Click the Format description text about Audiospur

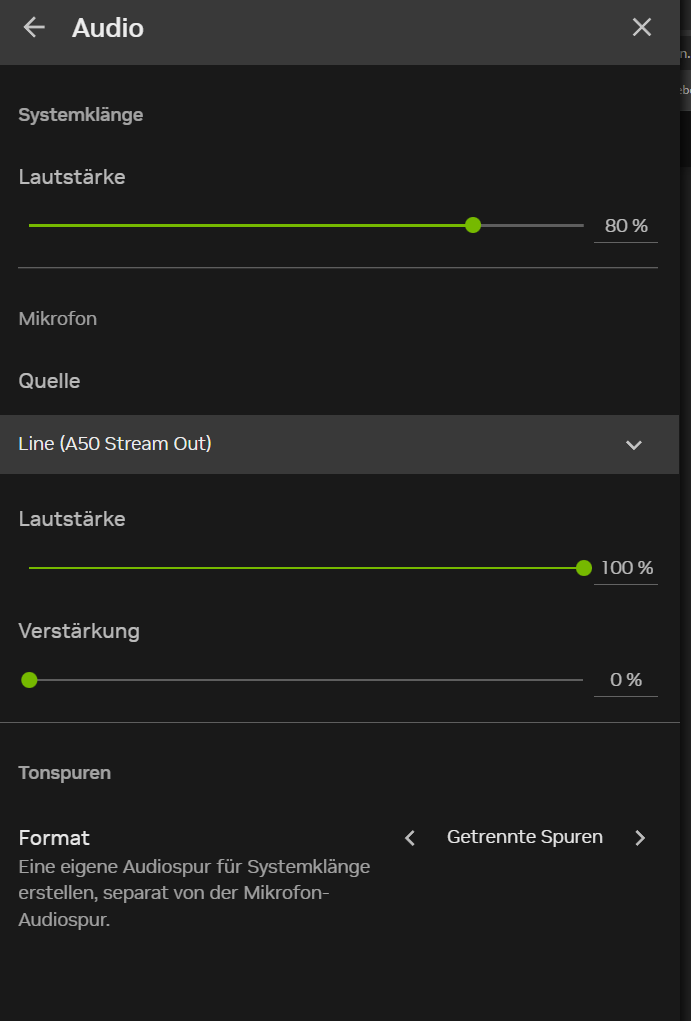(194, 893)
